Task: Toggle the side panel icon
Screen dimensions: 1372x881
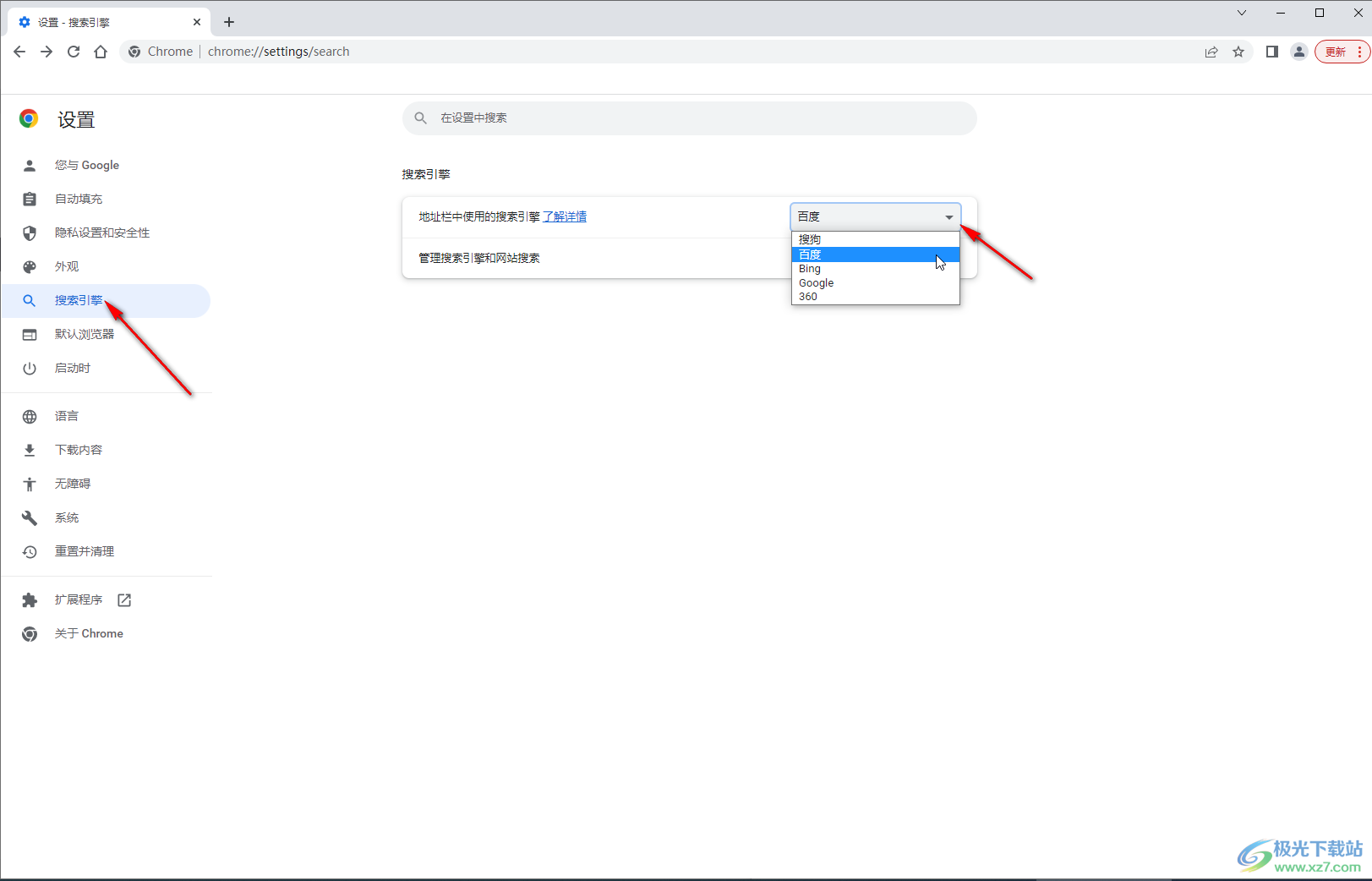Action: [1271, 52]
